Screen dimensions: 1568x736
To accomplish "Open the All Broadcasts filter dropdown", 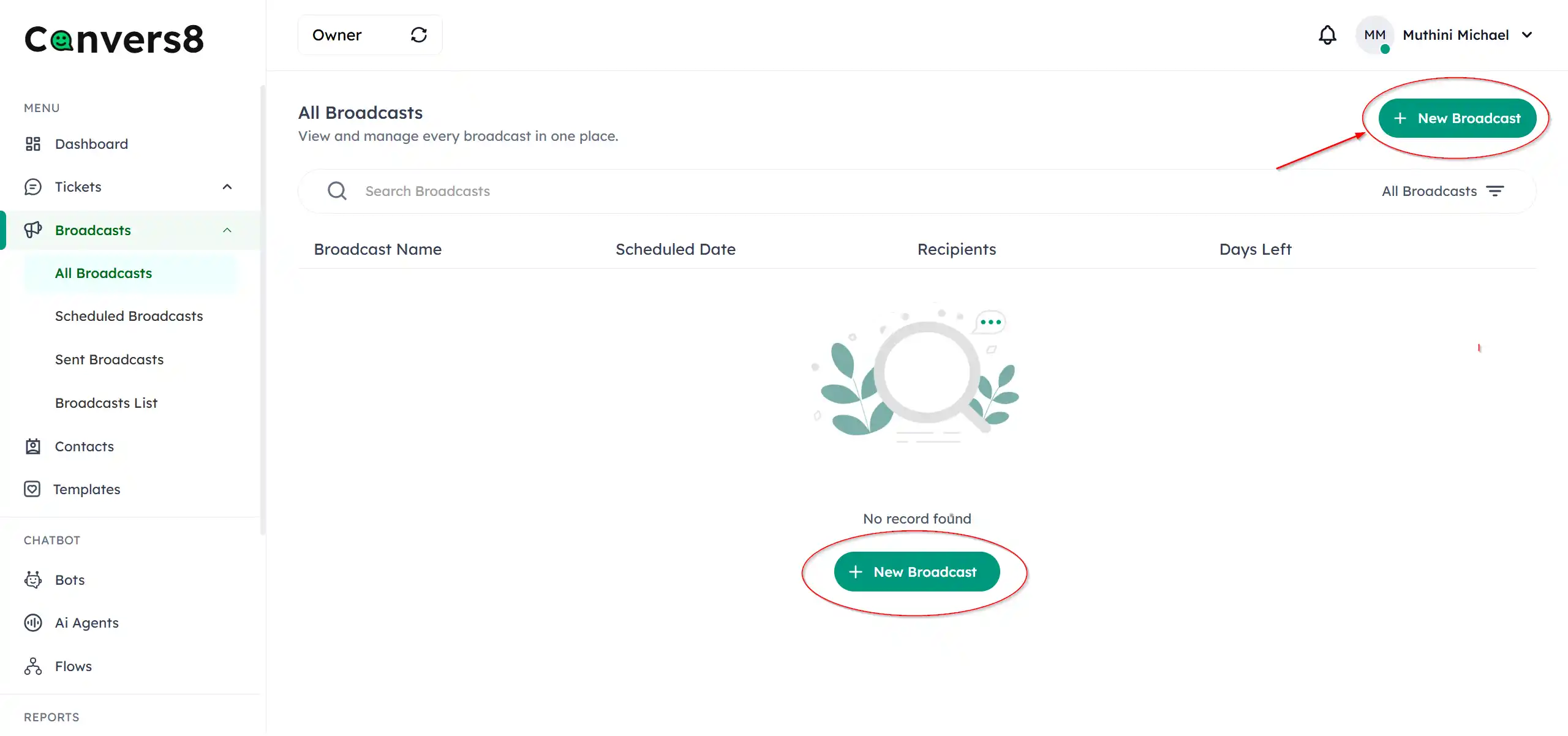I will pyautogui.click(x=1442, y=191).
